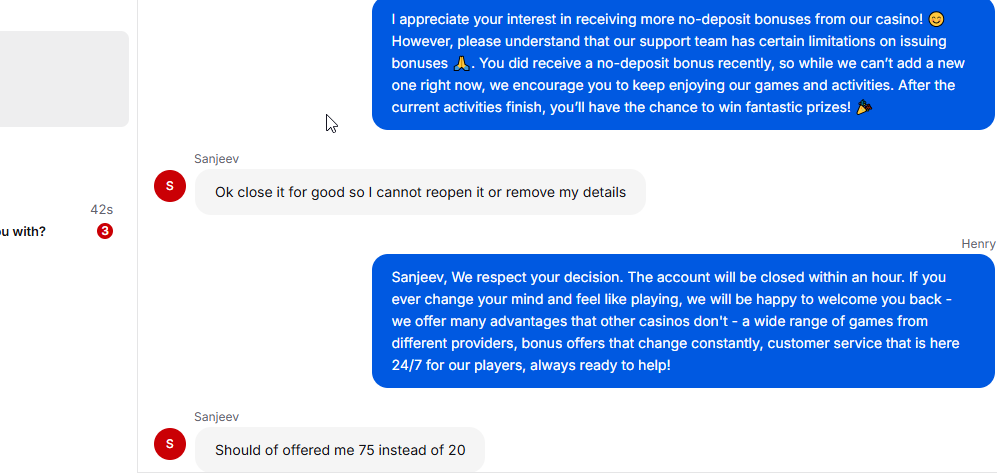The width and height of the screenshot is (997, 473).
Task: Click "Sanjeev" name above "Ok close it" message
Action: [216, 159]
